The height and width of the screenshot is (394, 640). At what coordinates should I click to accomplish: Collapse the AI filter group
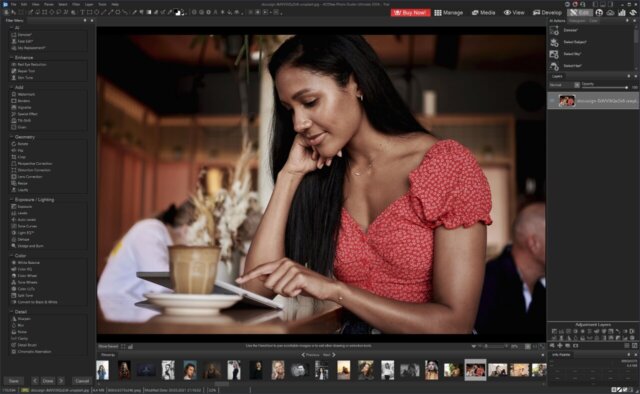[11, 28]
